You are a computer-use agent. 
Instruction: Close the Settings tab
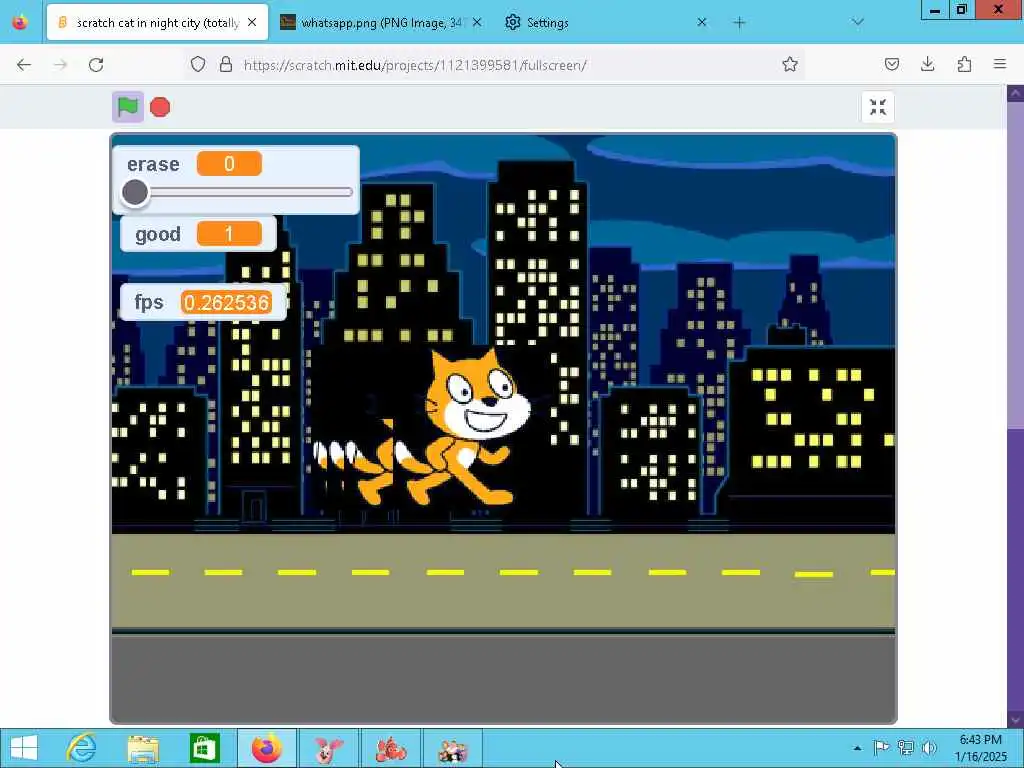(701, 23)
